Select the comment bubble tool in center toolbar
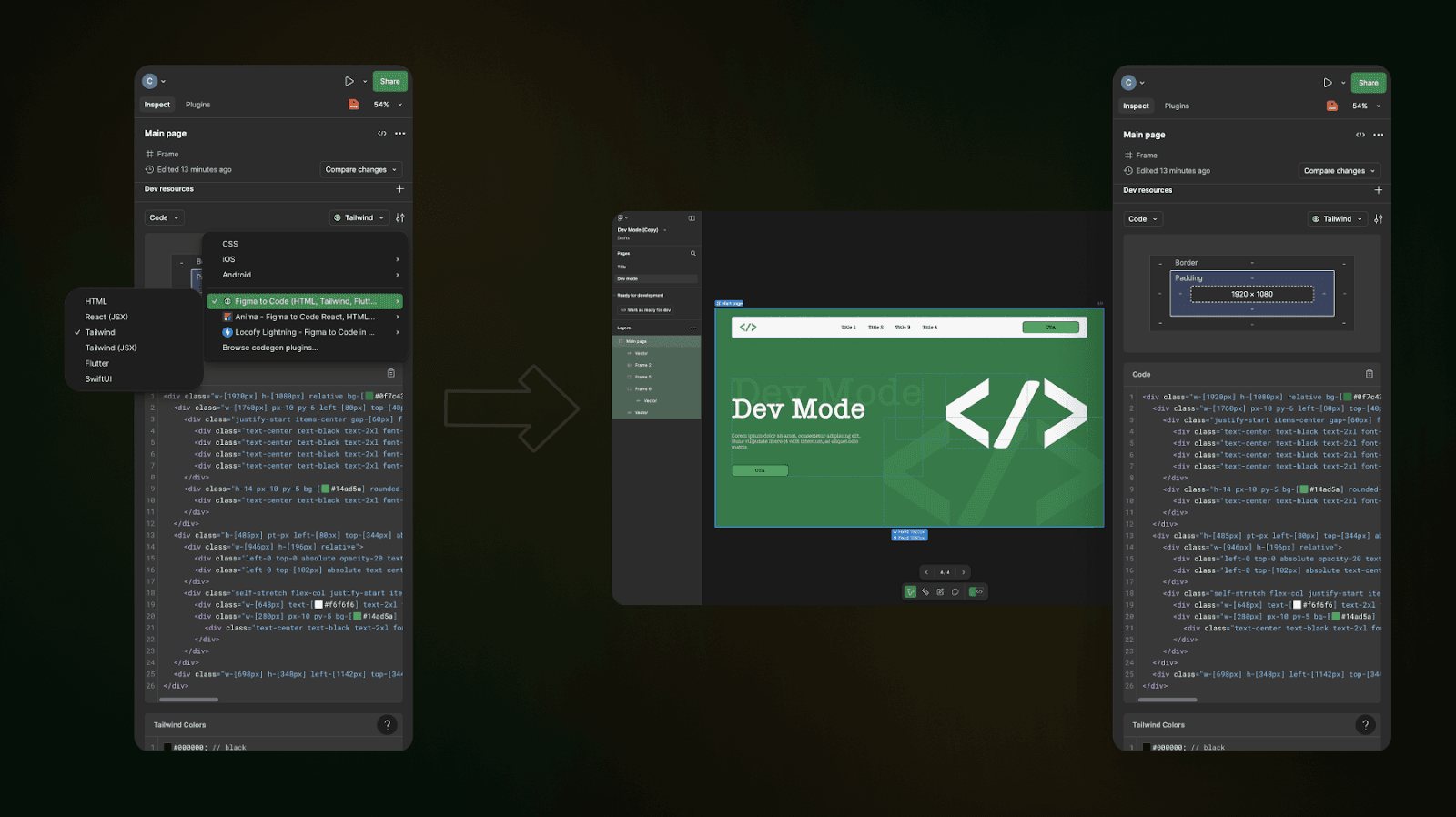Image resolution: width=1456 pixels, height=817 pixels. [x=955, y=592]
